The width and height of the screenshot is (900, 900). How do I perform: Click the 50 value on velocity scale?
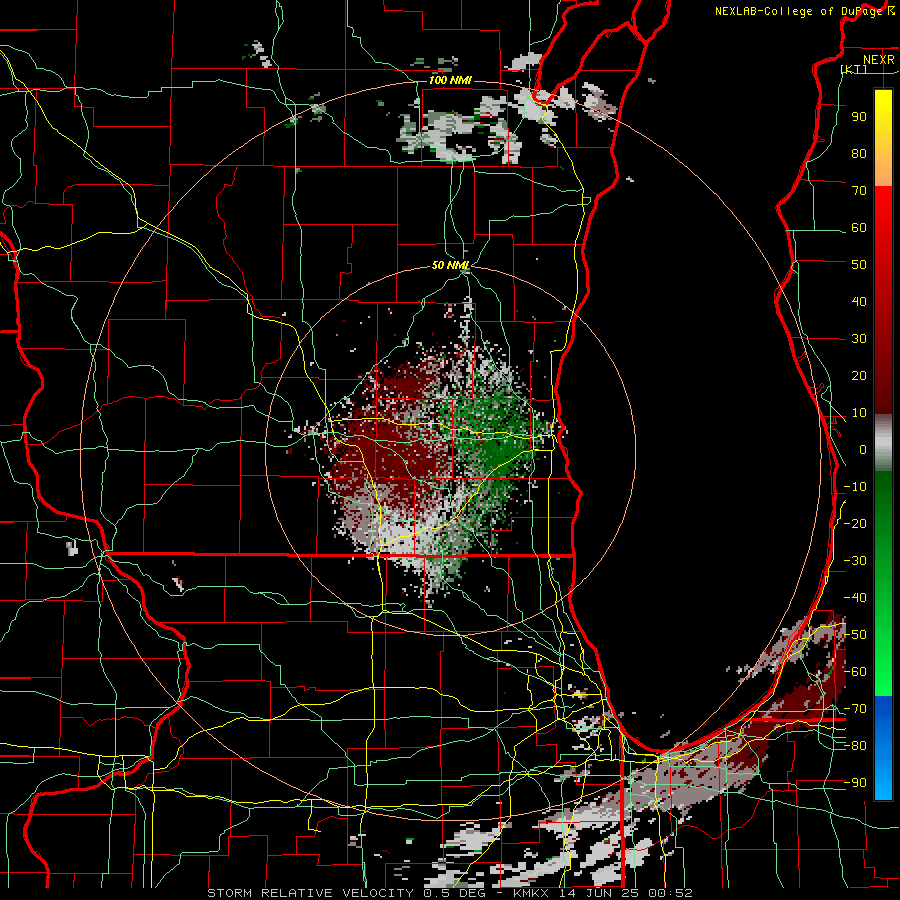coord(859,265)
